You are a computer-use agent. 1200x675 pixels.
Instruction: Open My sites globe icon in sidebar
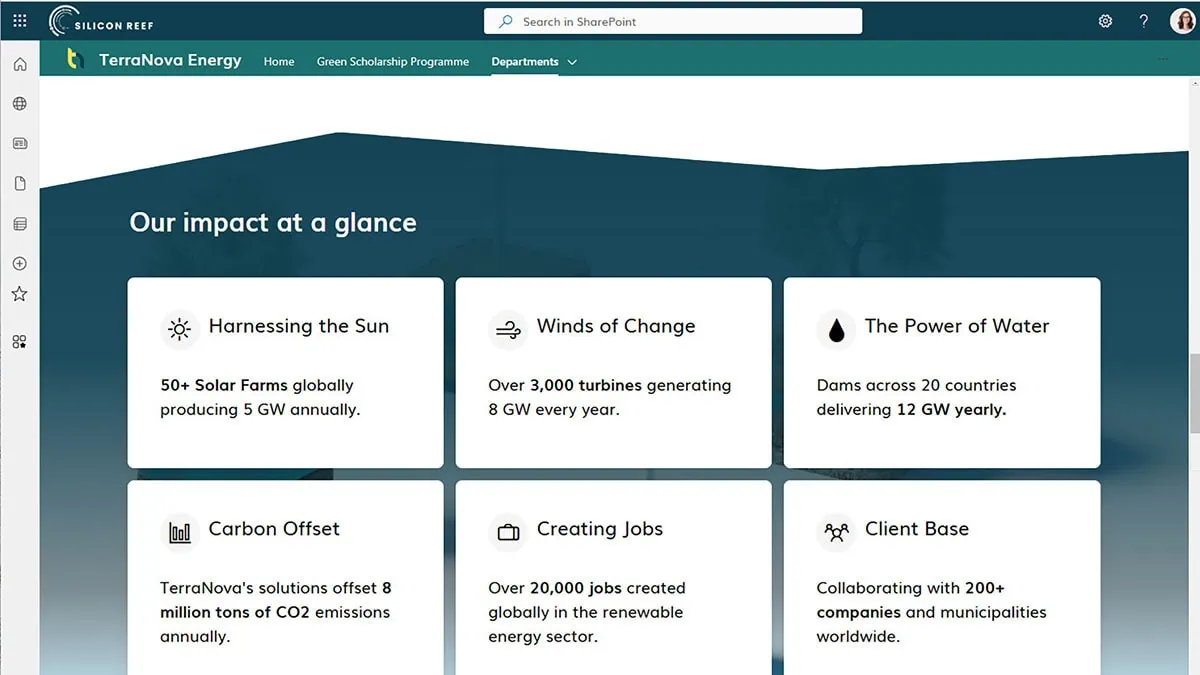pos(19,104)
